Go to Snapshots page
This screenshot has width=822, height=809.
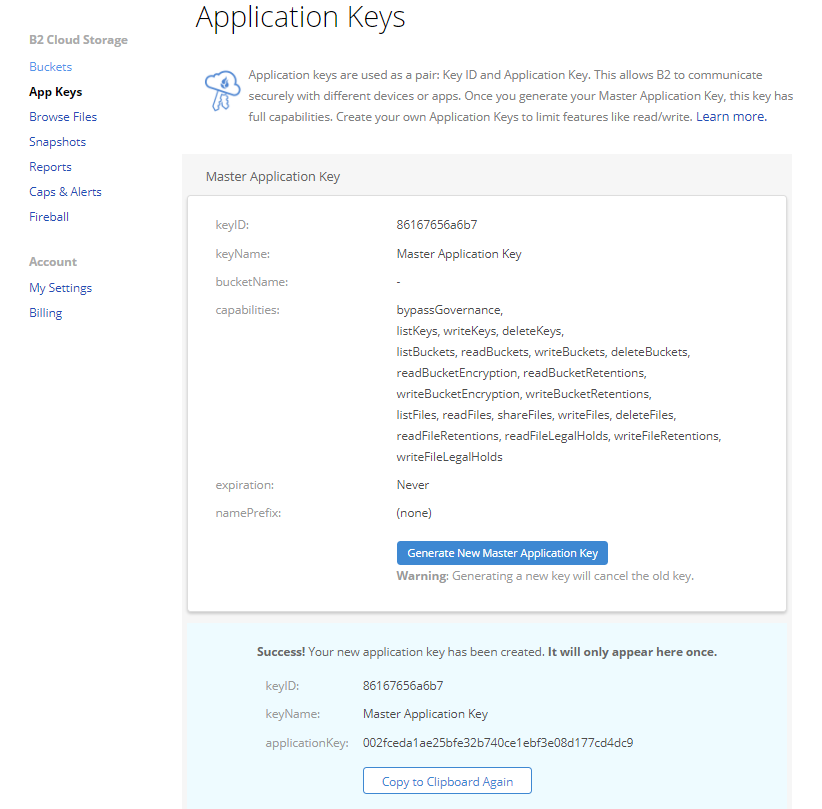[x=57, y=142]
